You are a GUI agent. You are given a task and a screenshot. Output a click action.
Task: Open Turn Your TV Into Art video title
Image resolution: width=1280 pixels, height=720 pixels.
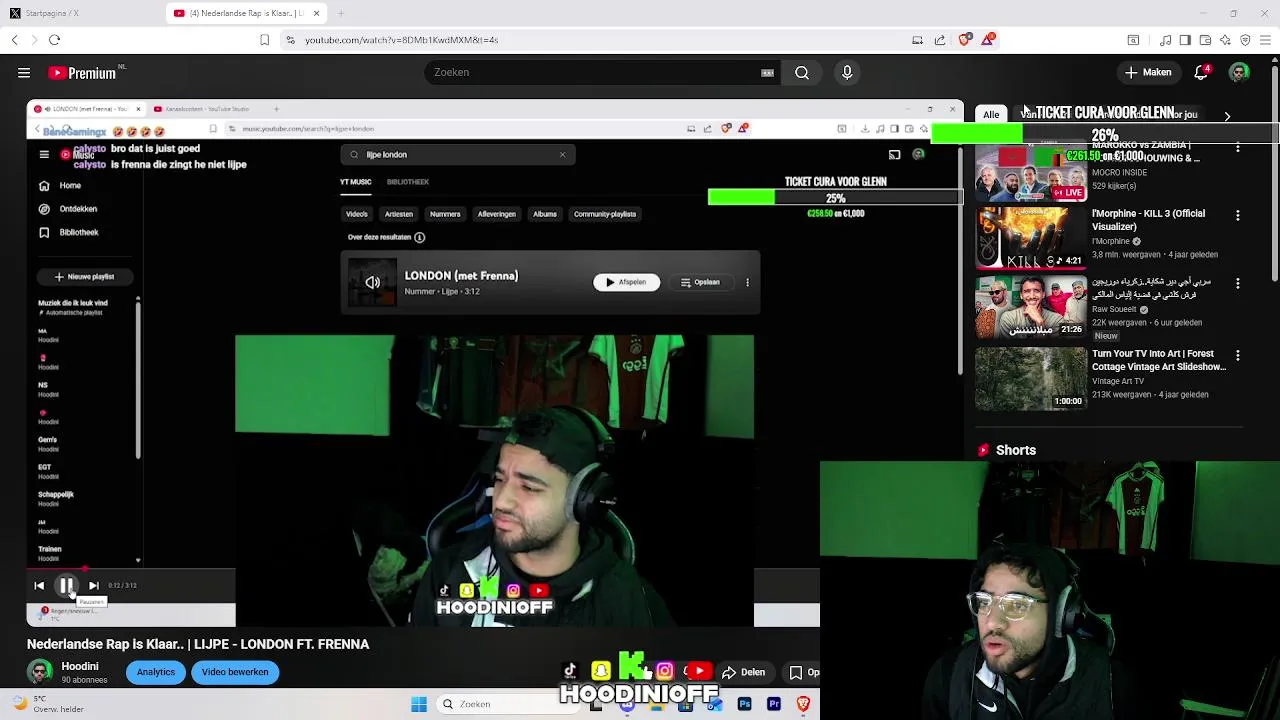point(1159,360)
